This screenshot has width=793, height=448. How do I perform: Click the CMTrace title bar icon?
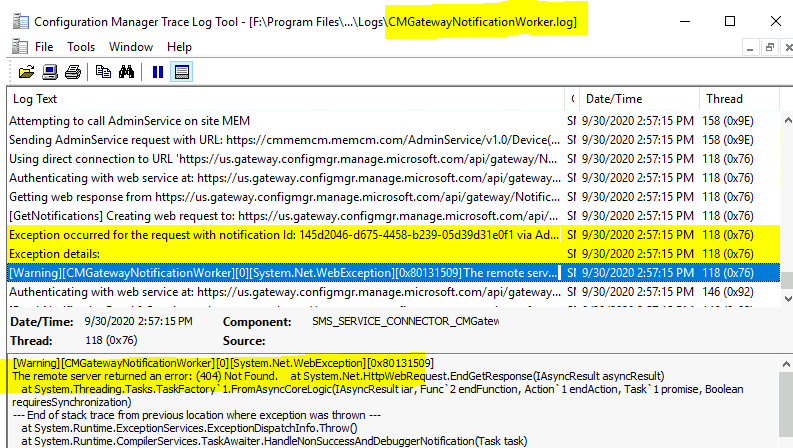(x=21, y=22)
